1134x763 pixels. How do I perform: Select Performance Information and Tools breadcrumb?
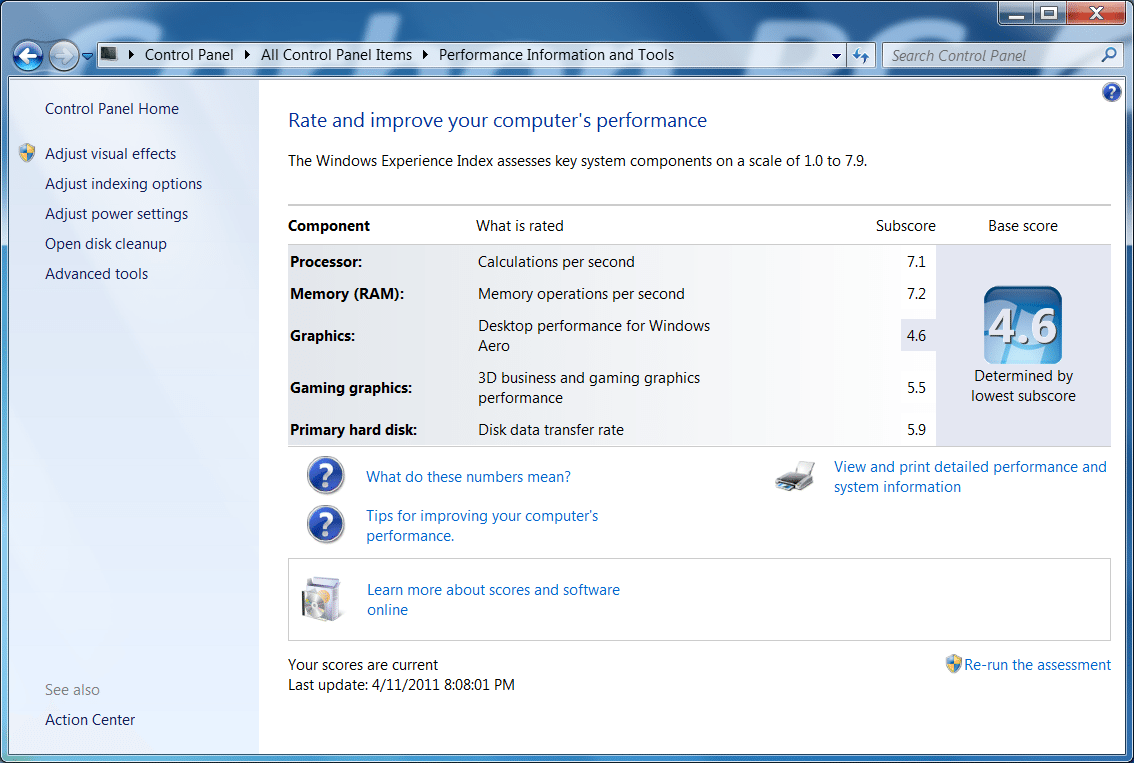click(556, 55)
